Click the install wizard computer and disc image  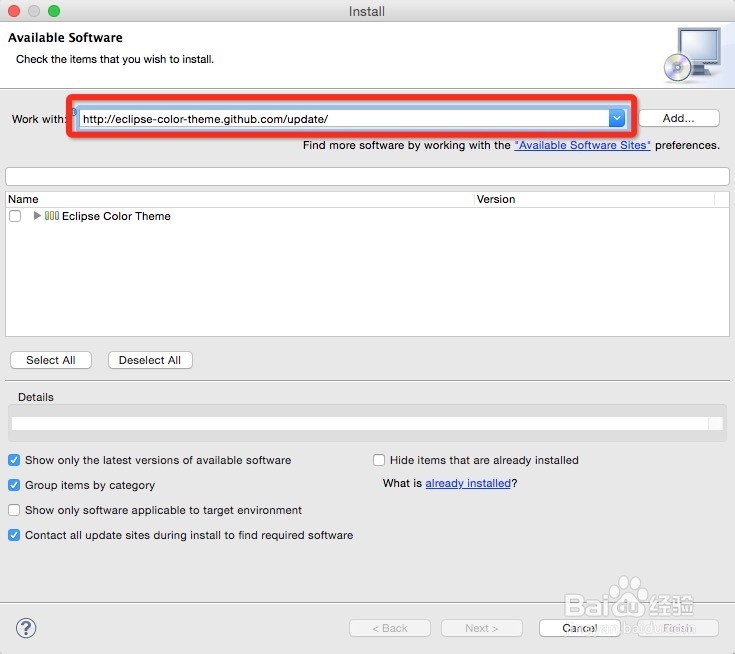pos(693,55)
